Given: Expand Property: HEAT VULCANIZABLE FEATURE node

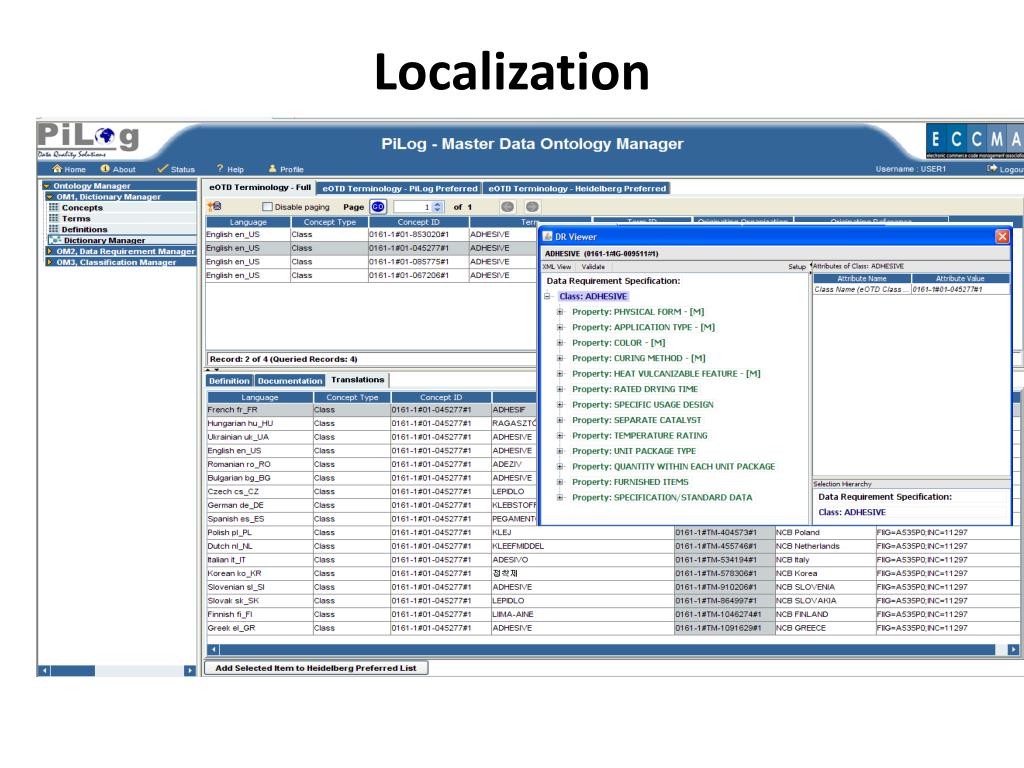Looking at the screenshot, I should [560, 374].
